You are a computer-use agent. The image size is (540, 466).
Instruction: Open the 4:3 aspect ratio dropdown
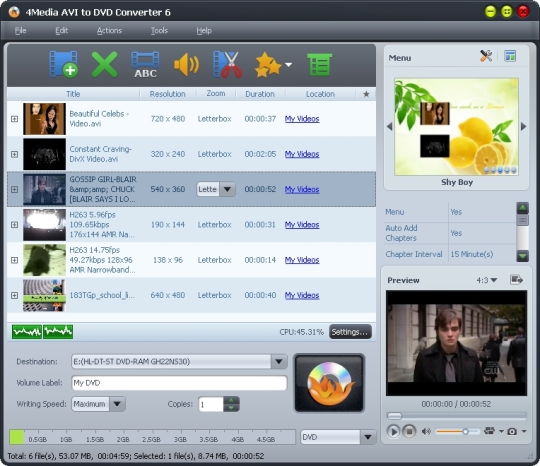pos(487,280)
